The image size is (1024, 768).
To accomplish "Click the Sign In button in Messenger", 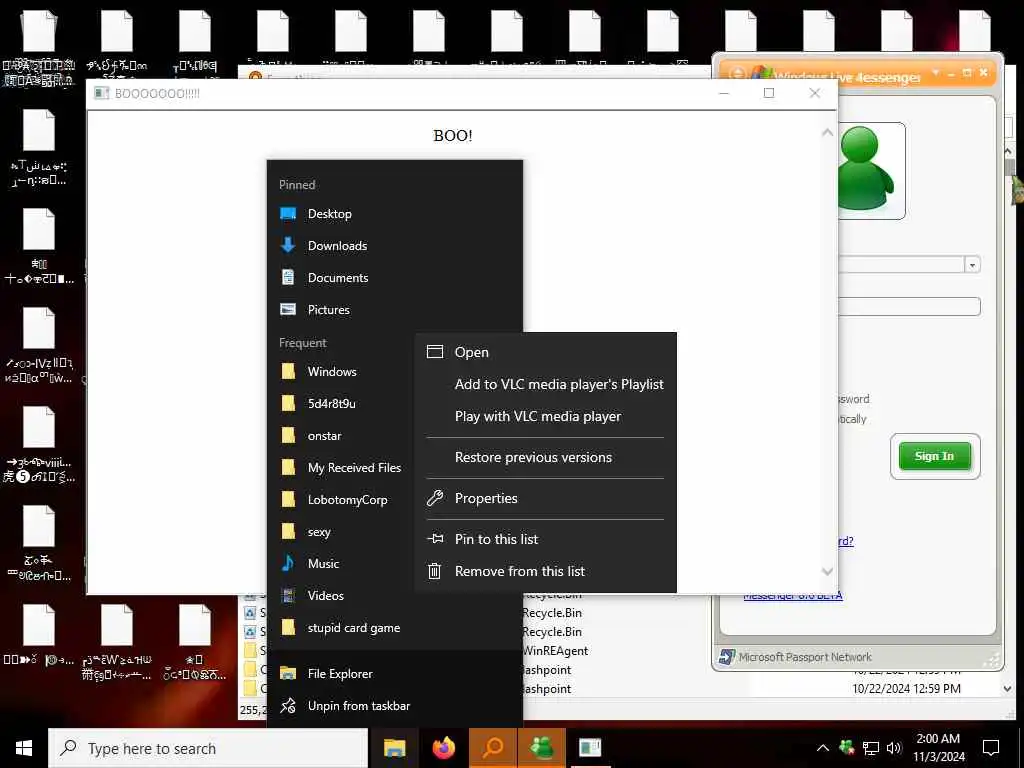I will [935, 456].
